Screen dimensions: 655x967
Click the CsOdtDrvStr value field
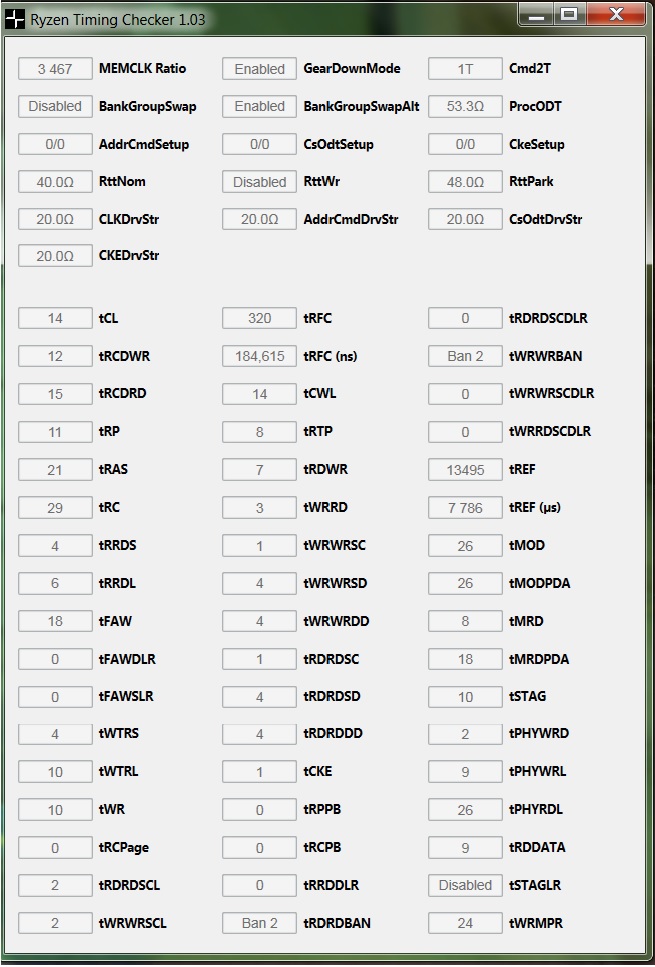click(x=465, y=219)
